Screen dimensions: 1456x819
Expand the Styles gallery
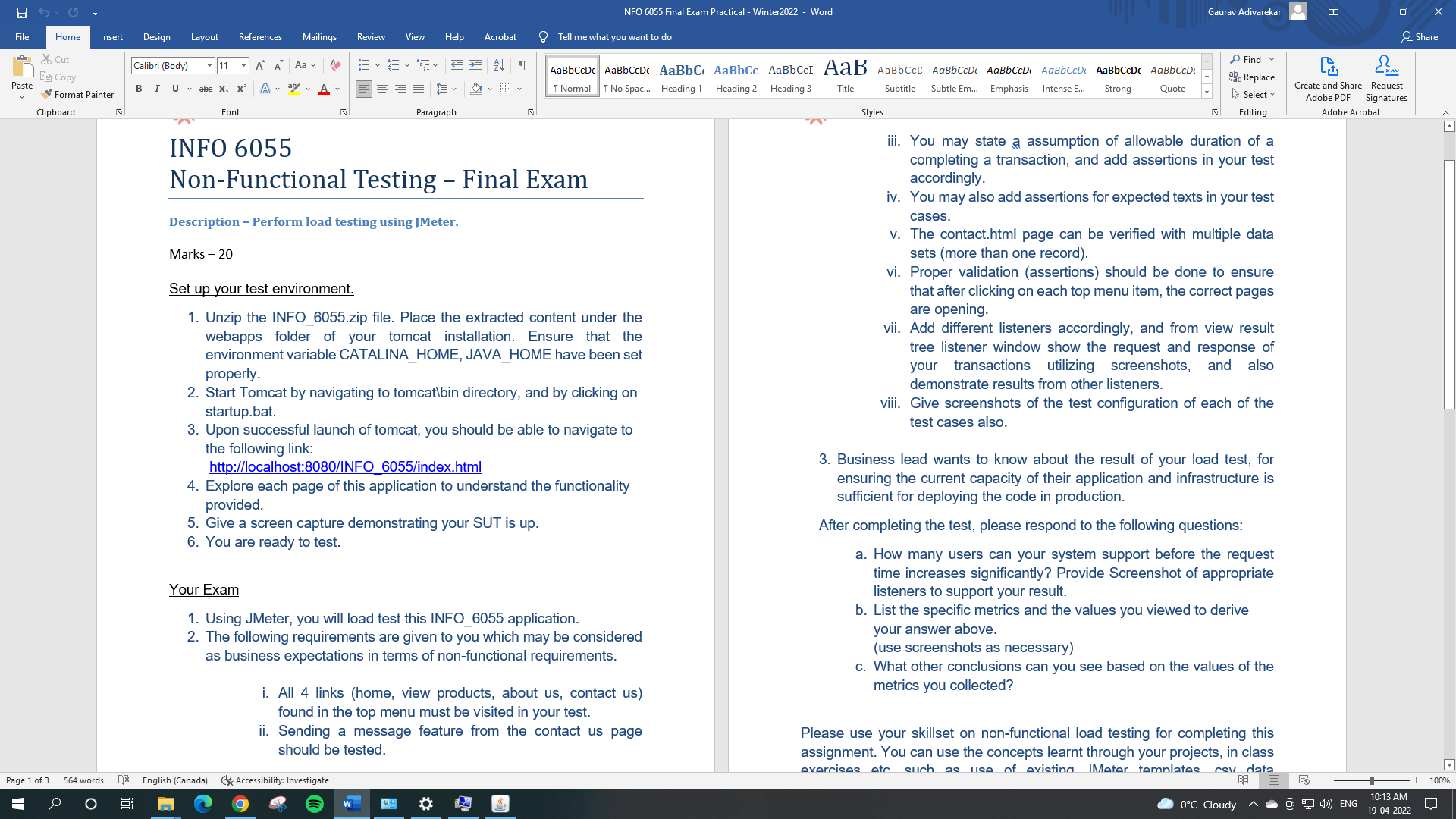tap(1207, 90)
